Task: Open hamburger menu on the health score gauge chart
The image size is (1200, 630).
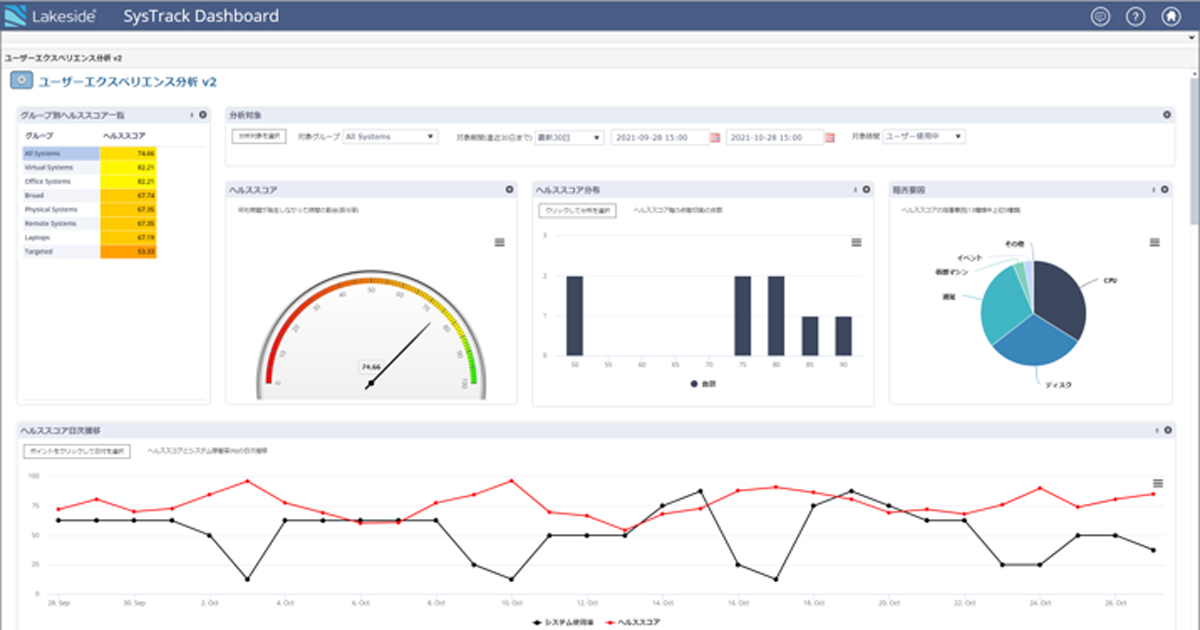Action: (500, 242)
